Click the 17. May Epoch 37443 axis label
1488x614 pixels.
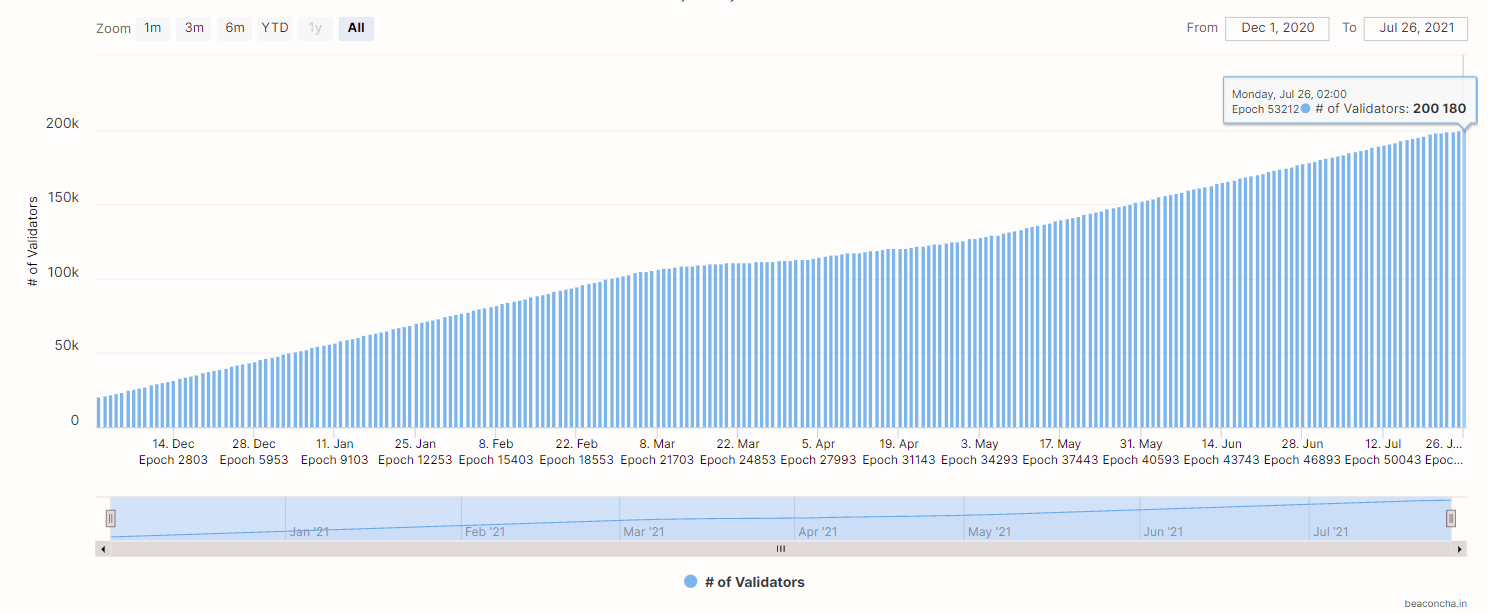click(1060, 452)
